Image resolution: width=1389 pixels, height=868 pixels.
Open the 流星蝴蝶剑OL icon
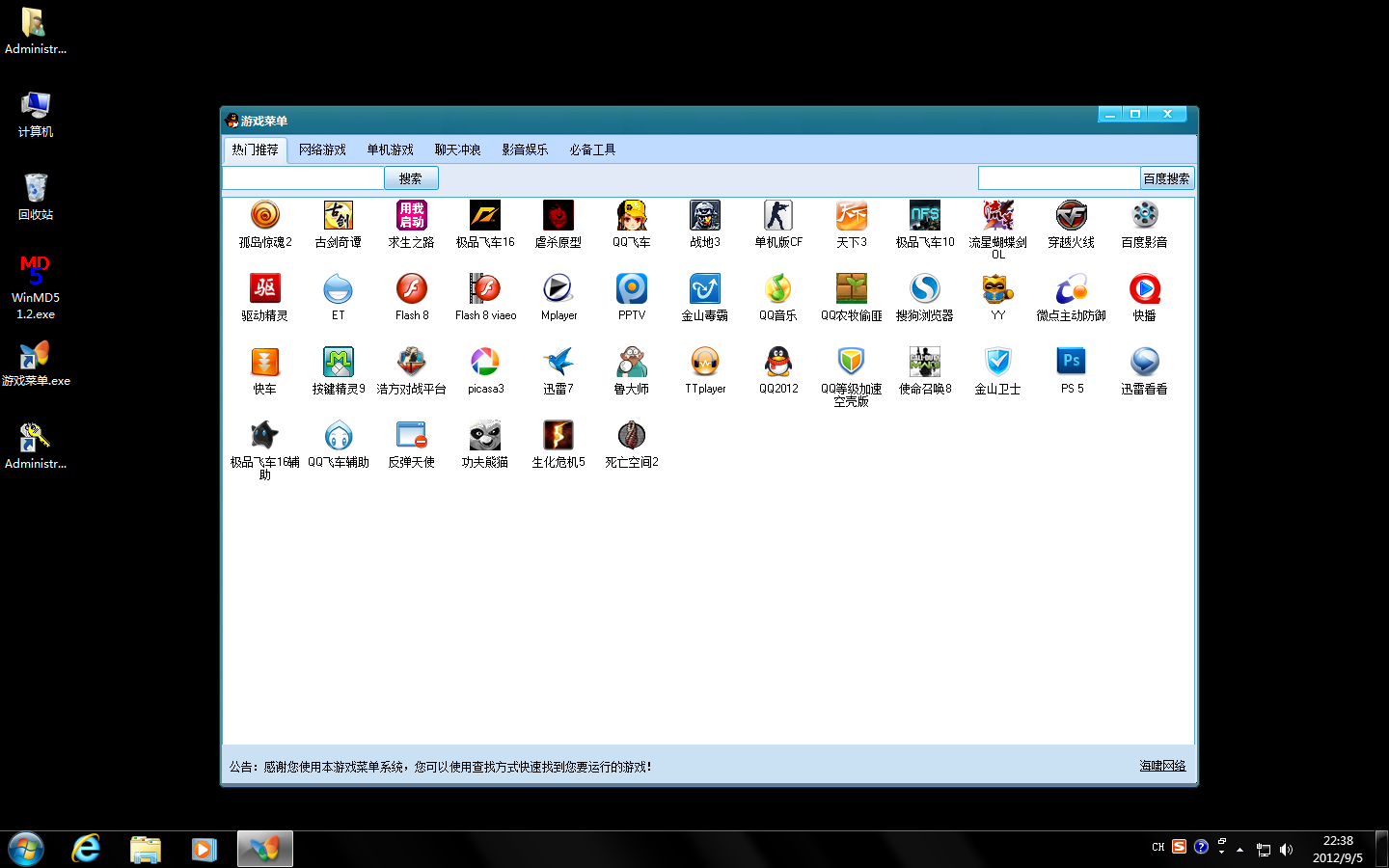click(x=998, y=215)
